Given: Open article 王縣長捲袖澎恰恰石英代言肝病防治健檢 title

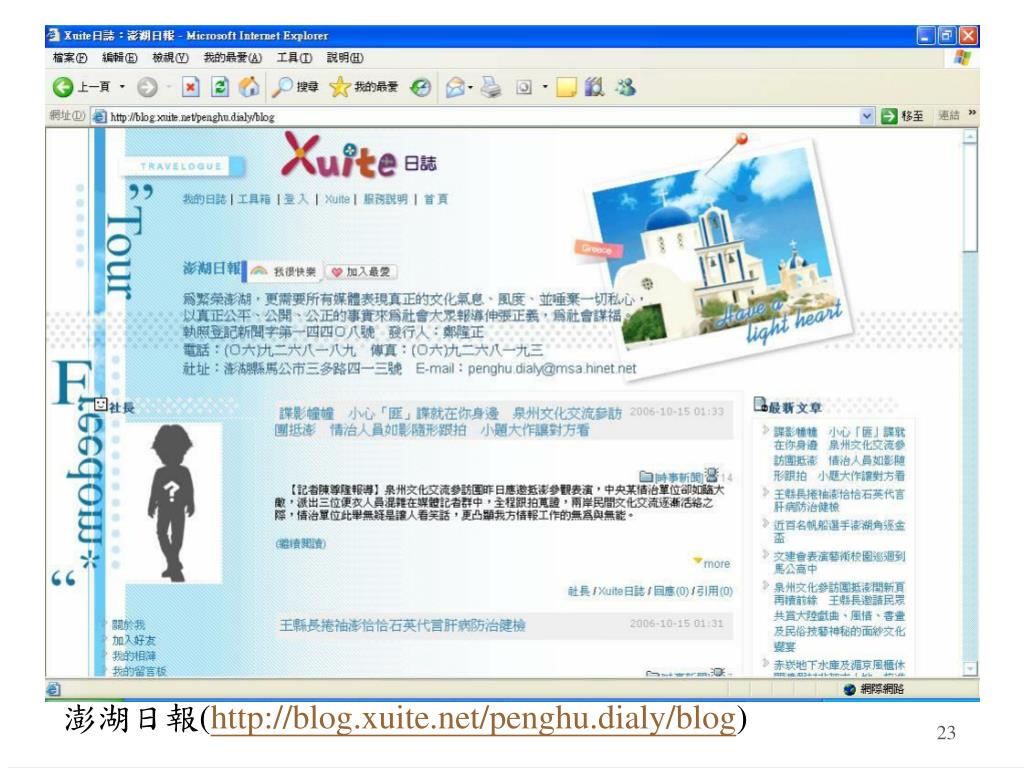Looking at the screenshot, I should pos(402,625).
